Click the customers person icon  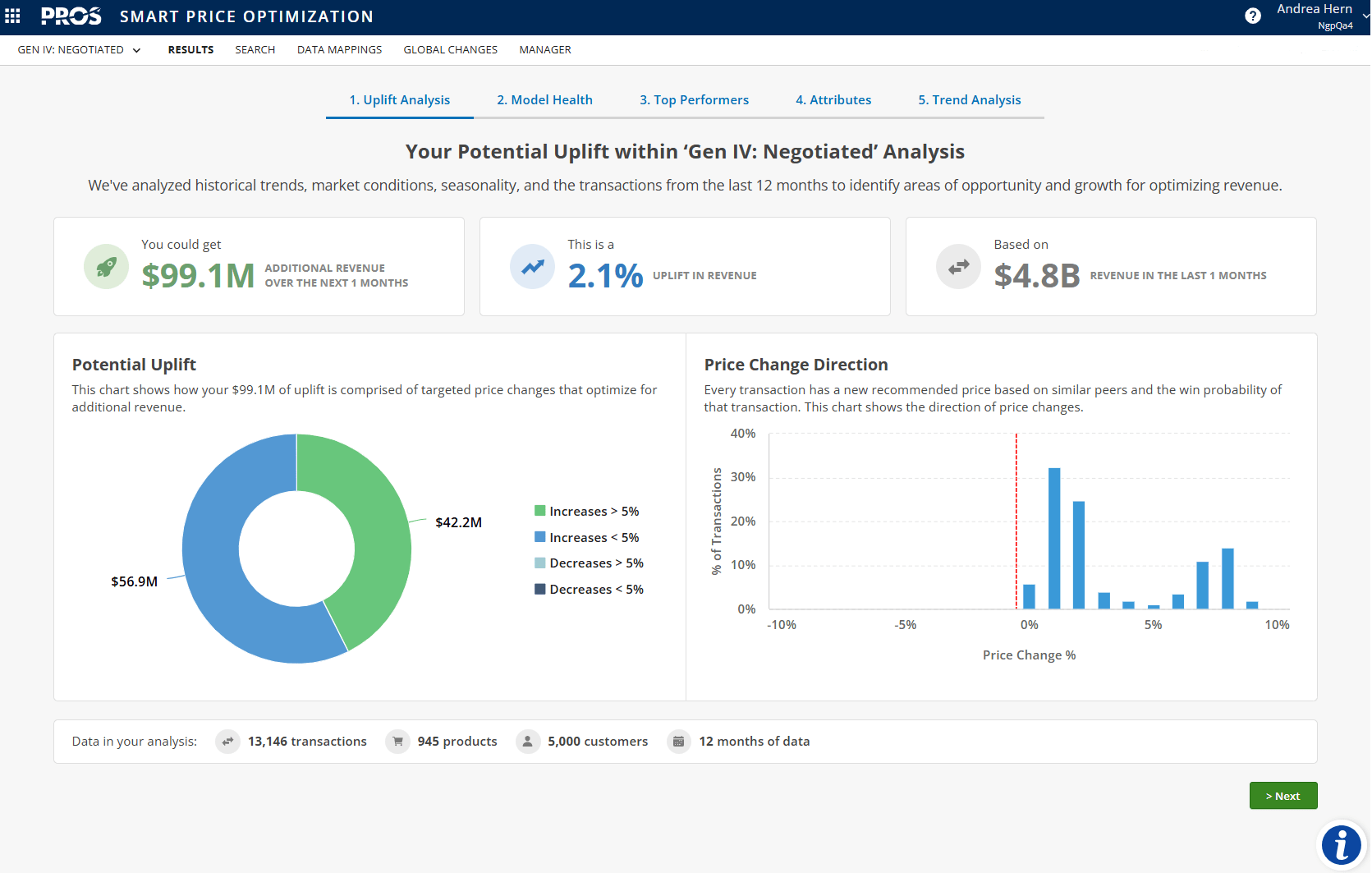click(528, 742)
